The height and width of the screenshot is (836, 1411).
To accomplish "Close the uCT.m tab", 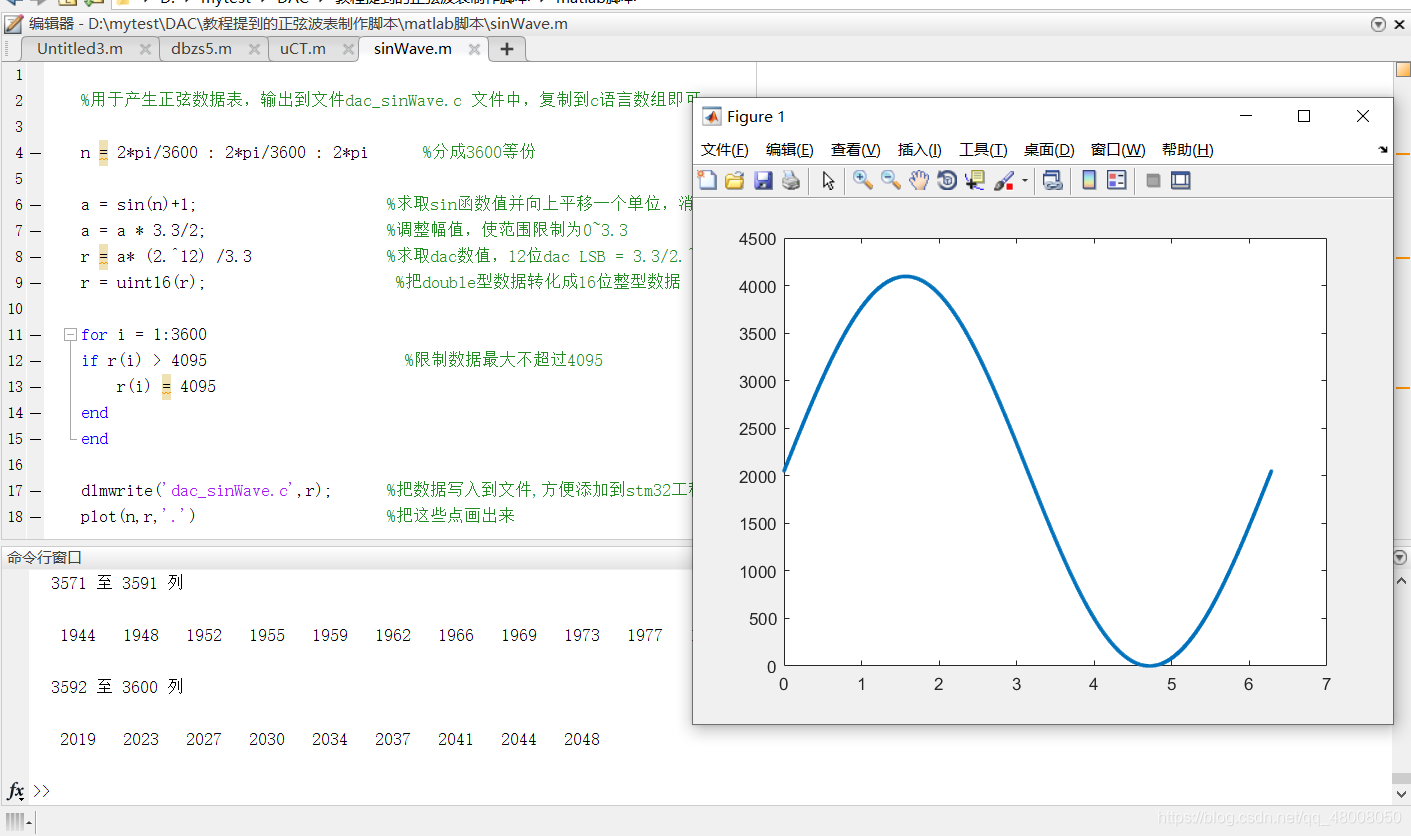I will pyautogui.click(x=348, y=49).
